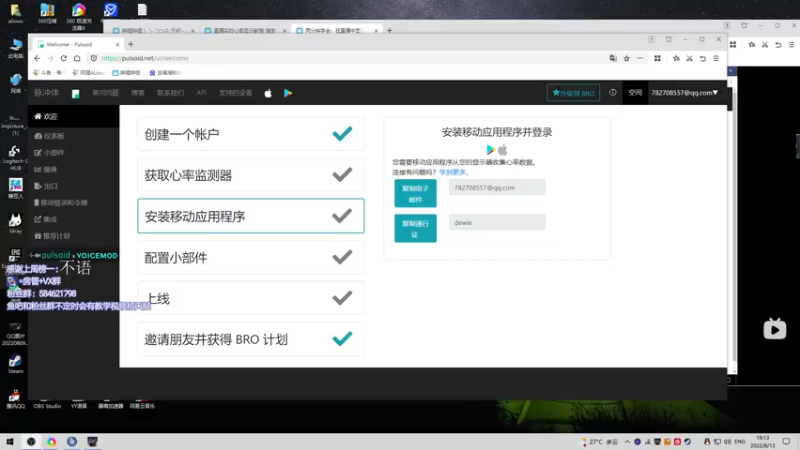Screen dimensions: 800x450
Task: Click the copy passcode button
Action: point(415,228)
